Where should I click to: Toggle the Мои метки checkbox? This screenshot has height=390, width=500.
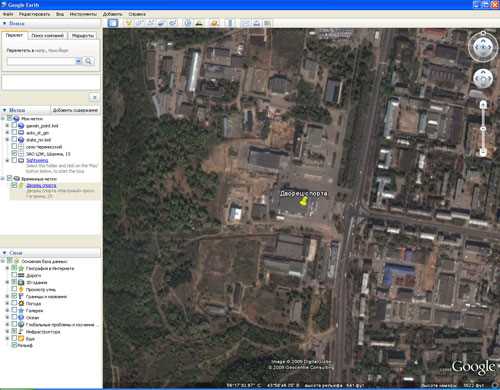coord(9,118)
